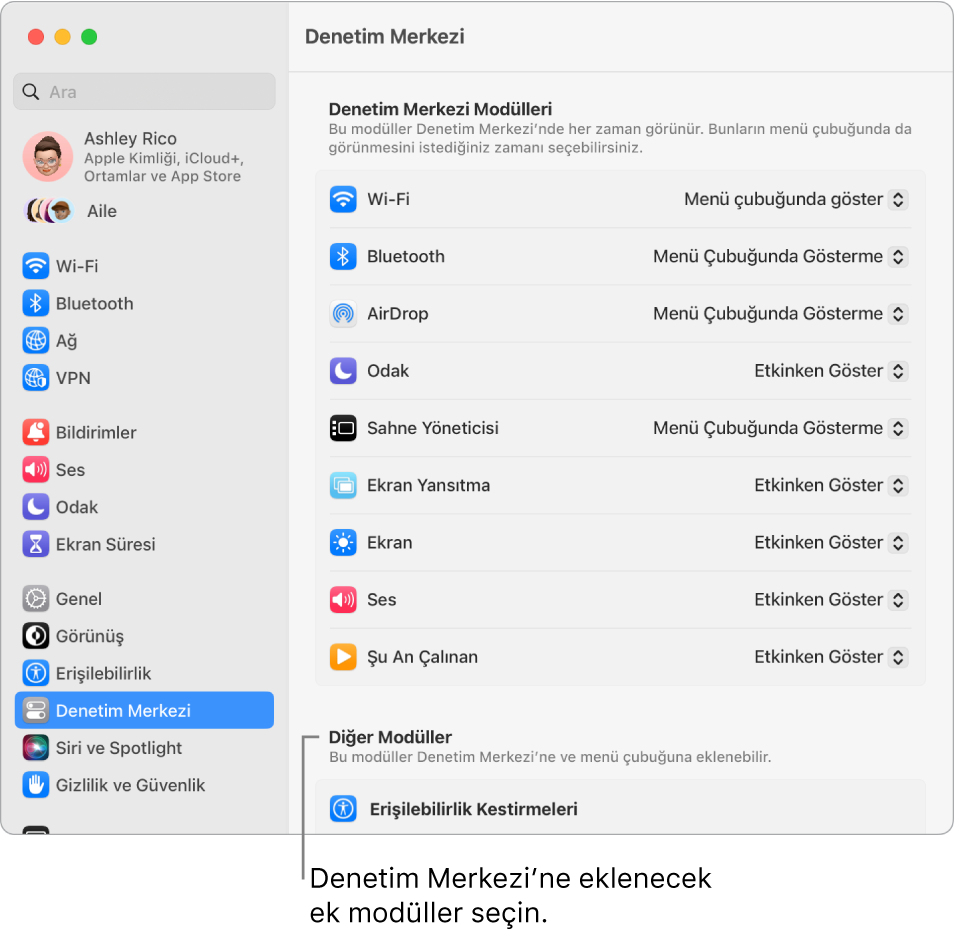
Task: Open AirDrop menu bar option popup
Action: [780, 313]
